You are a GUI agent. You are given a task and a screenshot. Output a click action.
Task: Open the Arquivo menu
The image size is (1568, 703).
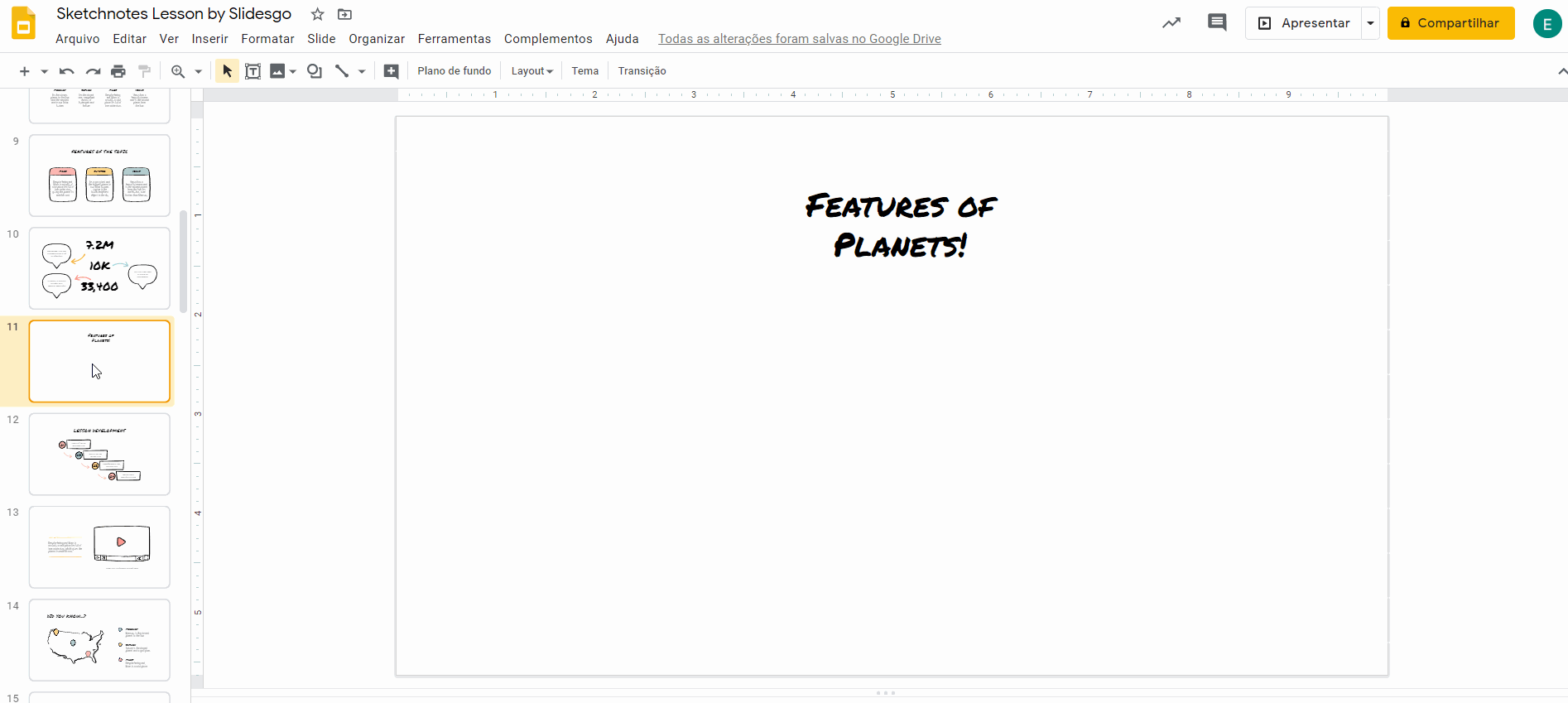coord(78,39)
